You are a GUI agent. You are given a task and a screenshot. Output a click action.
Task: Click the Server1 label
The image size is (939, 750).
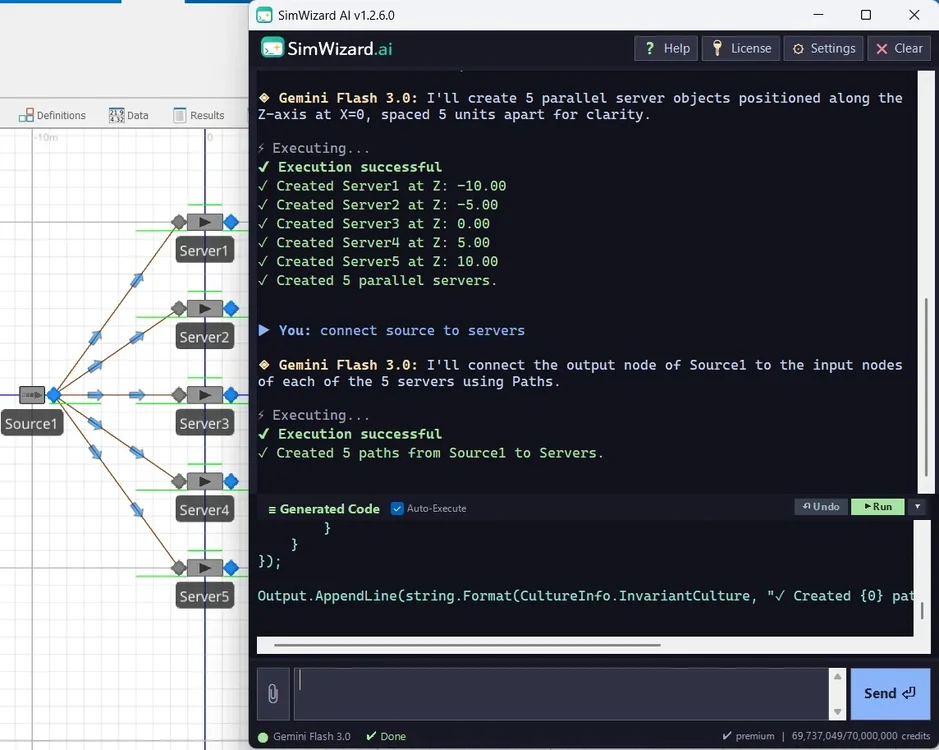(204, 251)
